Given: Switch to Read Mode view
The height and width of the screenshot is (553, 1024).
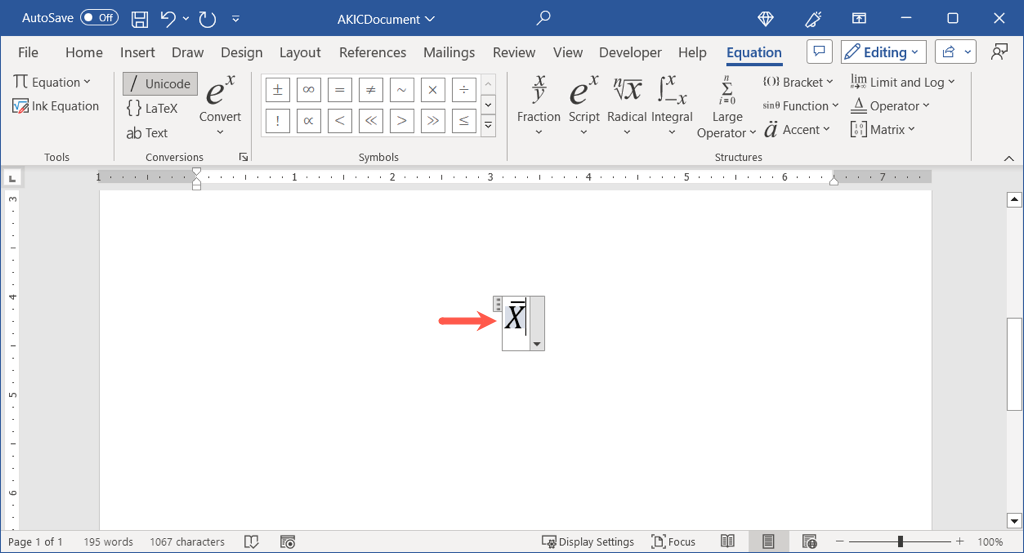Looking at the screenshot, I should point(728,541).
